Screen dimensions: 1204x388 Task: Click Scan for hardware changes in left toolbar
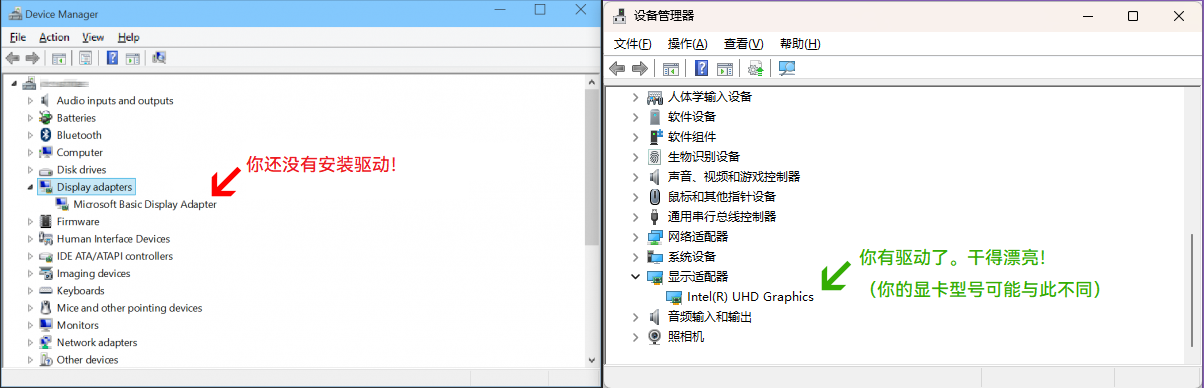[159, 58]
